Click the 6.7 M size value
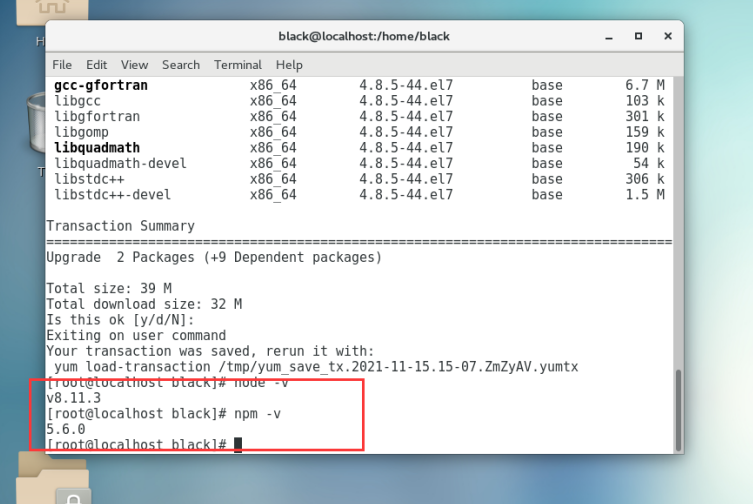This screenshot has height=504, width=753. tap(645, 86)
